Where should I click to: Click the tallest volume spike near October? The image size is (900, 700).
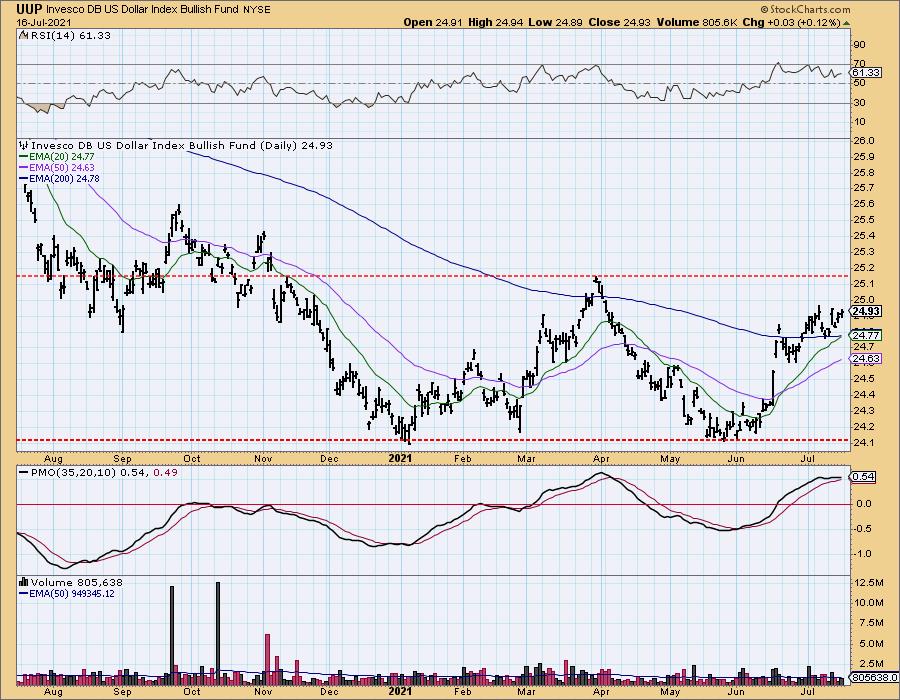pyautogui.click(x=218, y=633)
